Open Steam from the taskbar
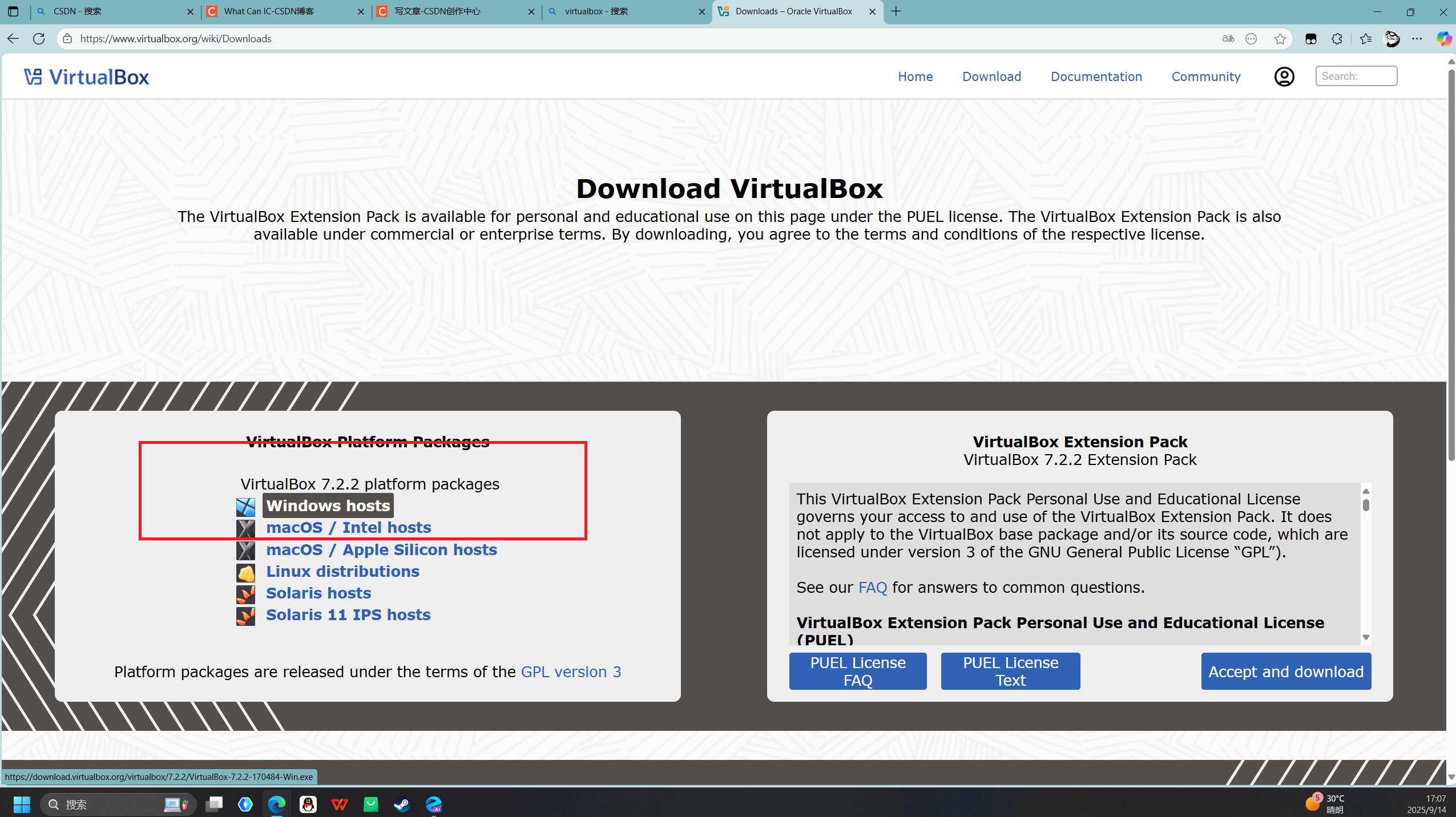1456x817 pixels. tap(402, 804)
